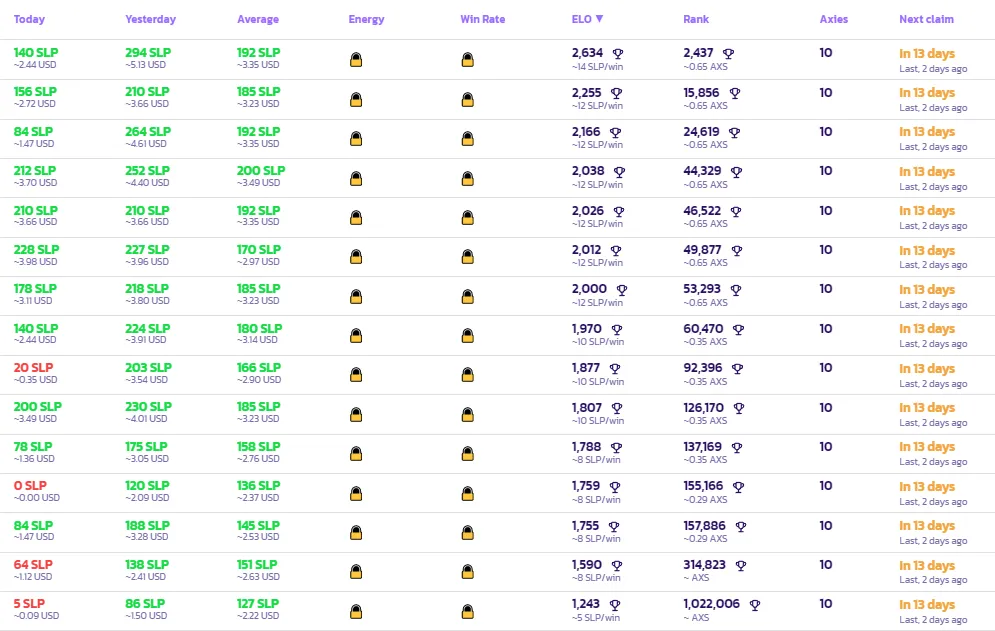Select rank value 24,619
Viewport: 995px width, 631px height.
[x=701, y=132]
